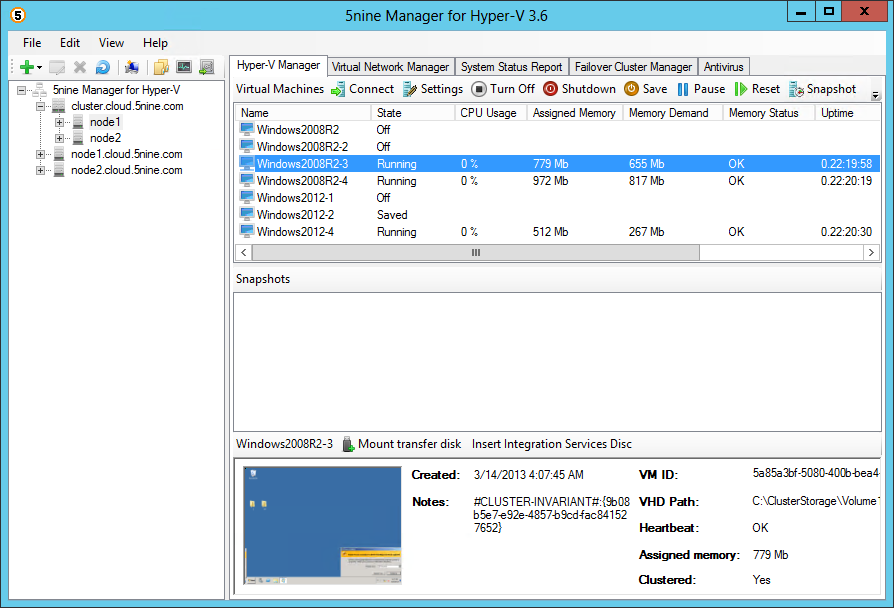The image size is (894, 608).
Task: Sort by Uptime column header
Action: [x=847, y=113]
